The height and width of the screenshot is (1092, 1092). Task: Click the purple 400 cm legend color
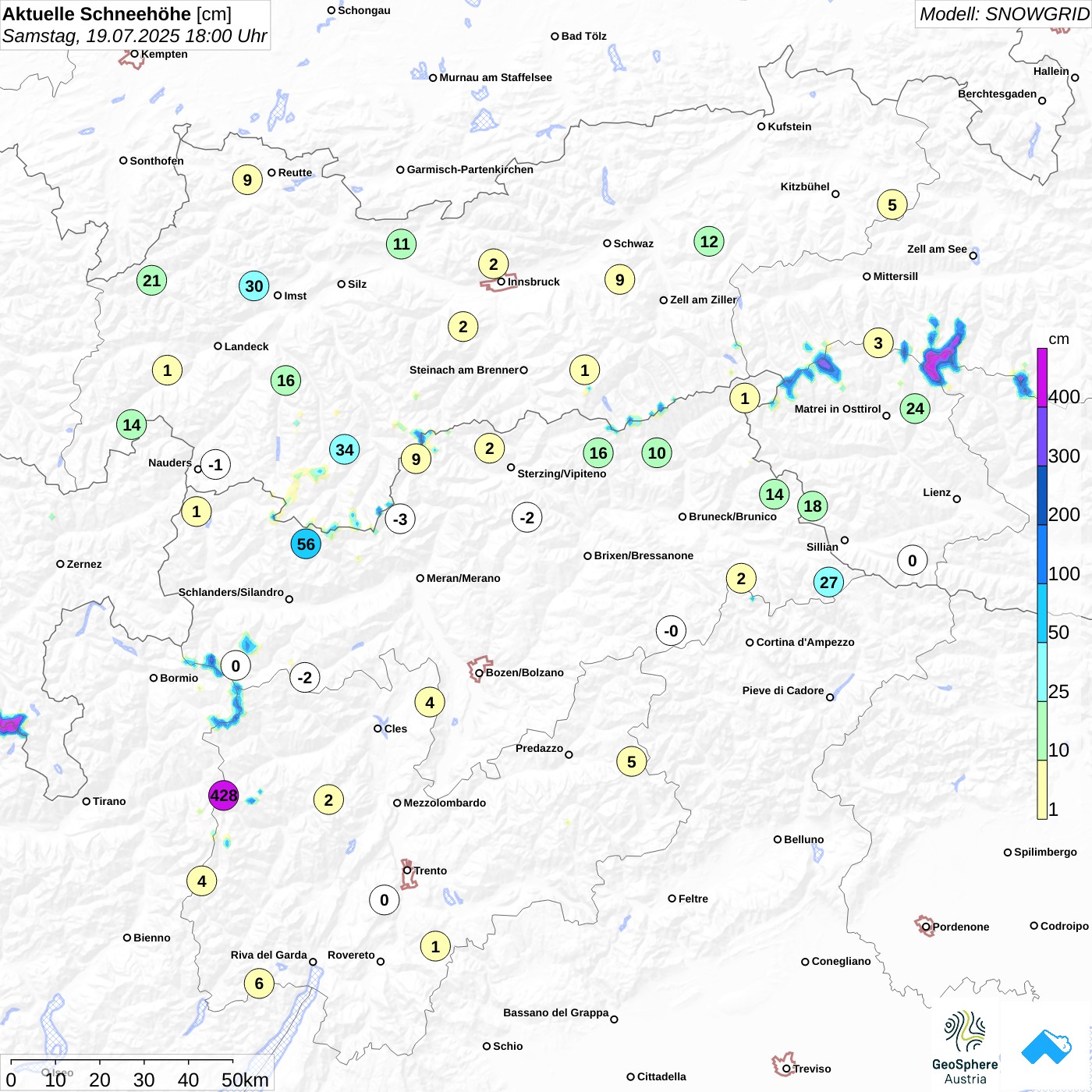point(1042,378)
